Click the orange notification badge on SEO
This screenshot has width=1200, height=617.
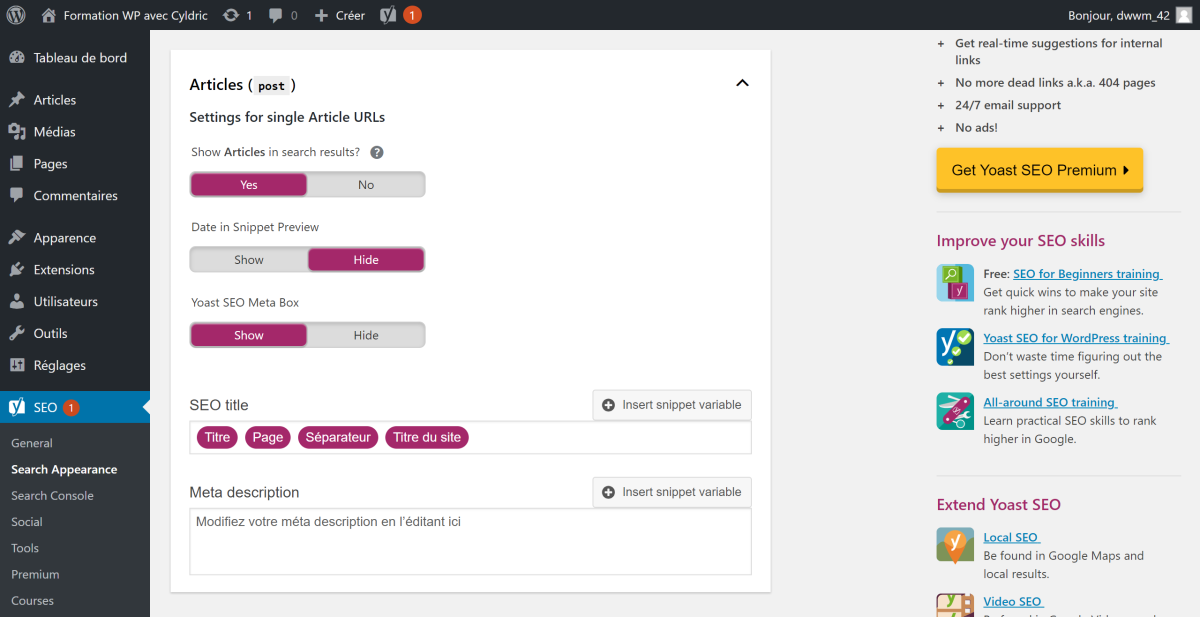pyautogui.click(x=71, y=408)
